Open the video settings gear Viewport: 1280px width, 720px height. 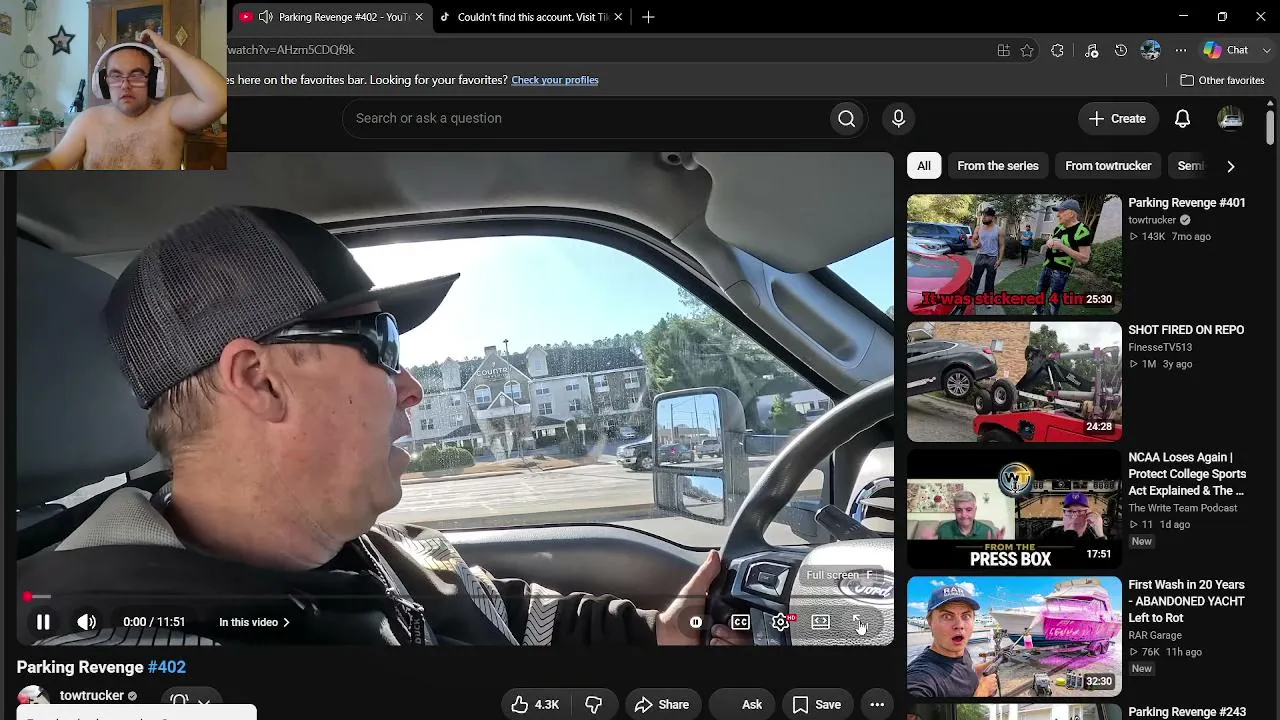(x=780, y=622)
